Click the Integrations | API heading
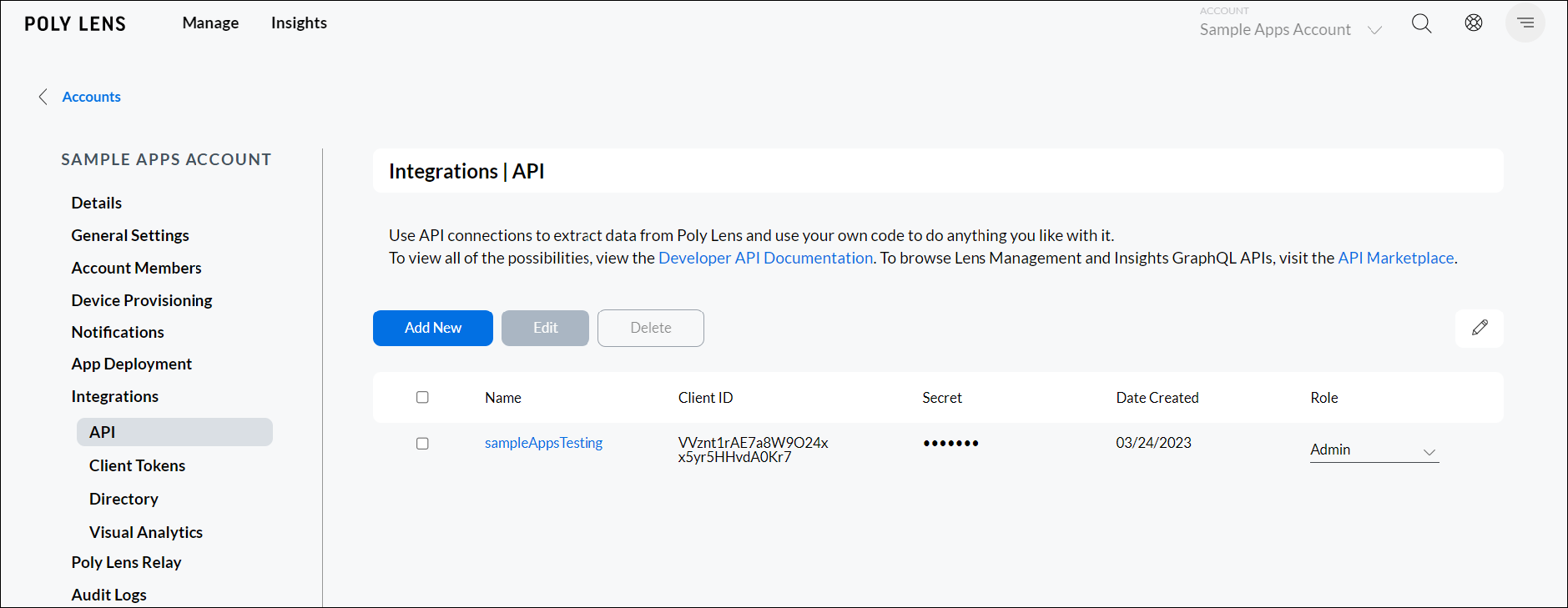Viewport: 1568px width, 608px height. [466, 171]
